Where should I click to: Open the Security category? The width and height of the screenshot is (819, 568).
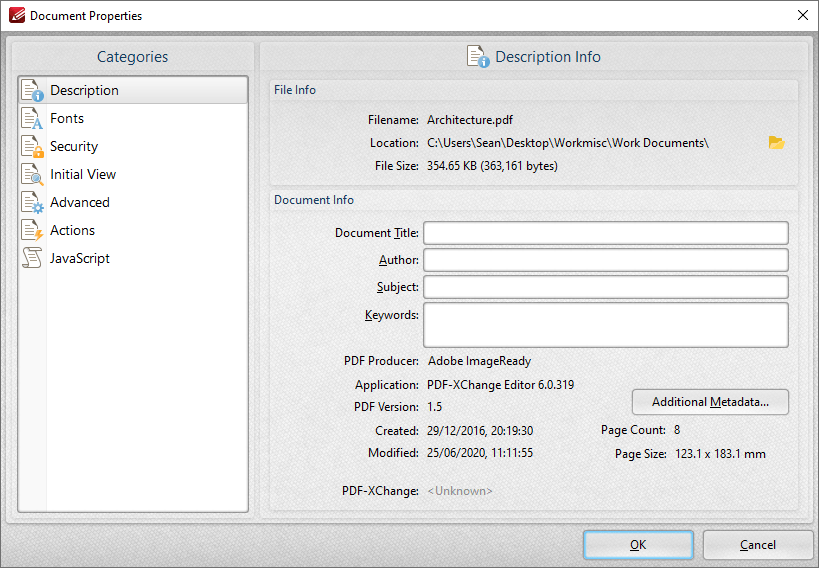[x=133, y=146]
